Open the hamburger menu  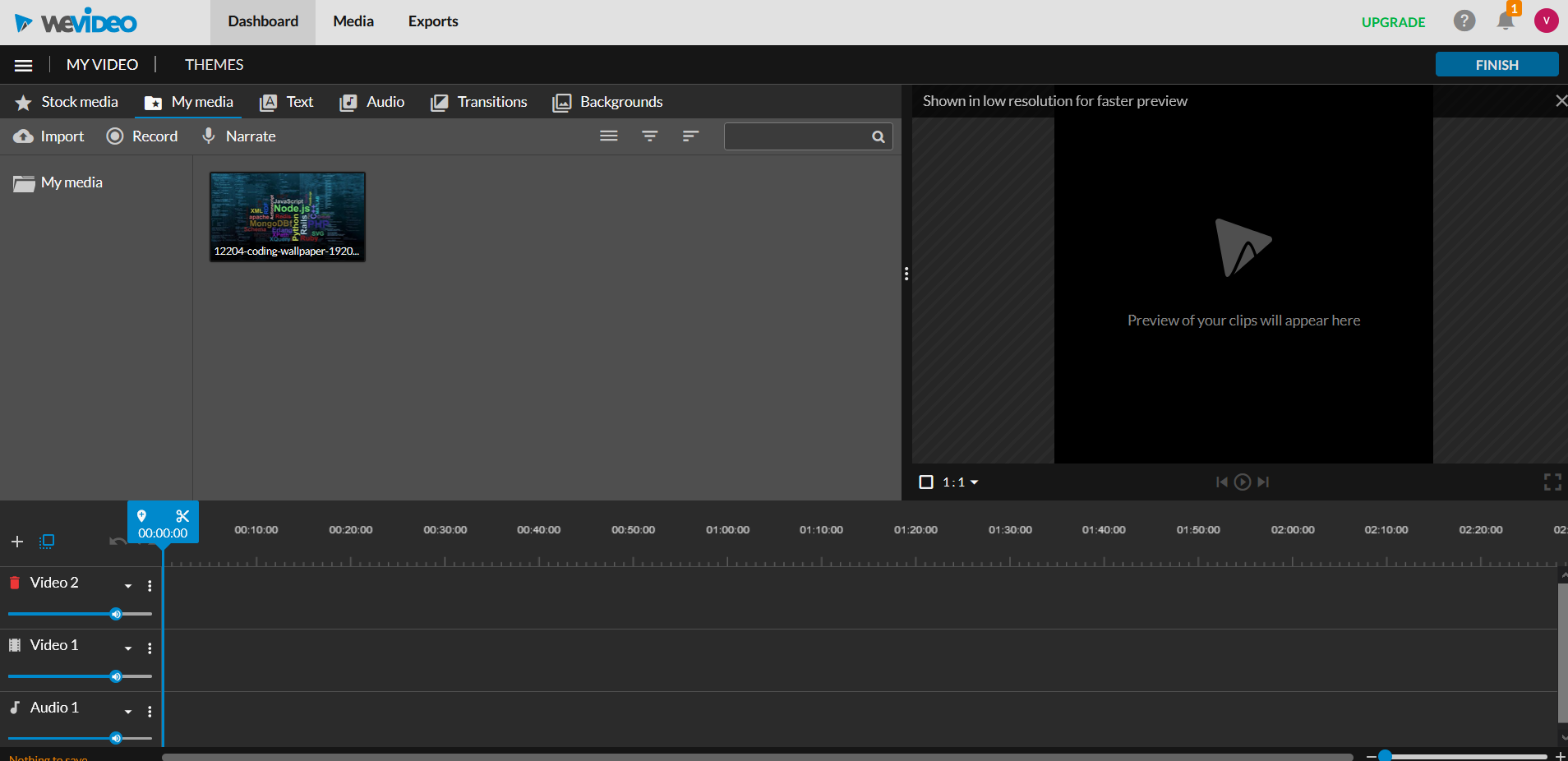tap(24, 65)
